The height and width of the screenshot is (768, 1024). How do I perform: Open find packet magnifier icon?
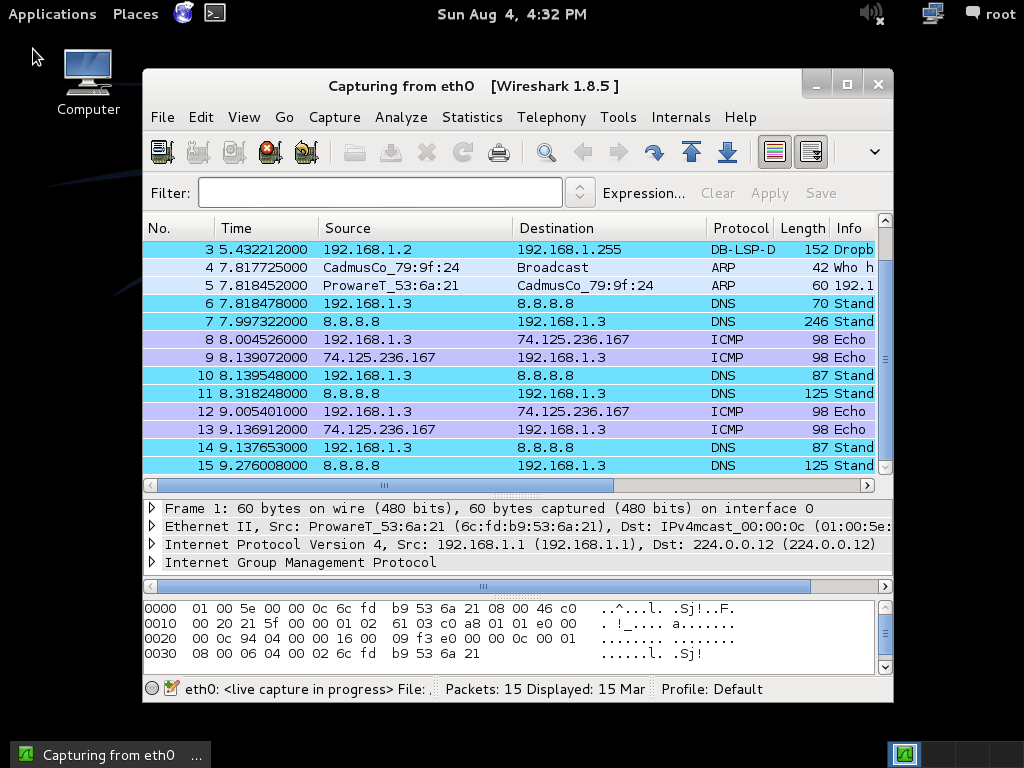click(x=547, y=152)
